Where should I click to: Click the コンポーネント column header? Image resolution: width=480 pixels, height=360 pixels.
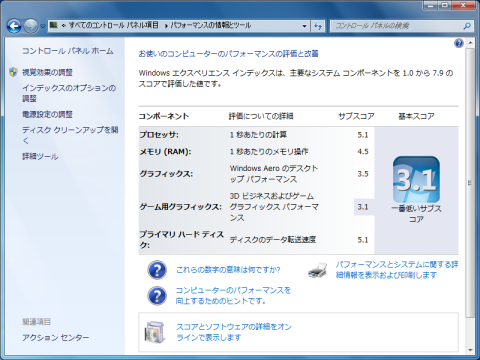click(164, 116)
